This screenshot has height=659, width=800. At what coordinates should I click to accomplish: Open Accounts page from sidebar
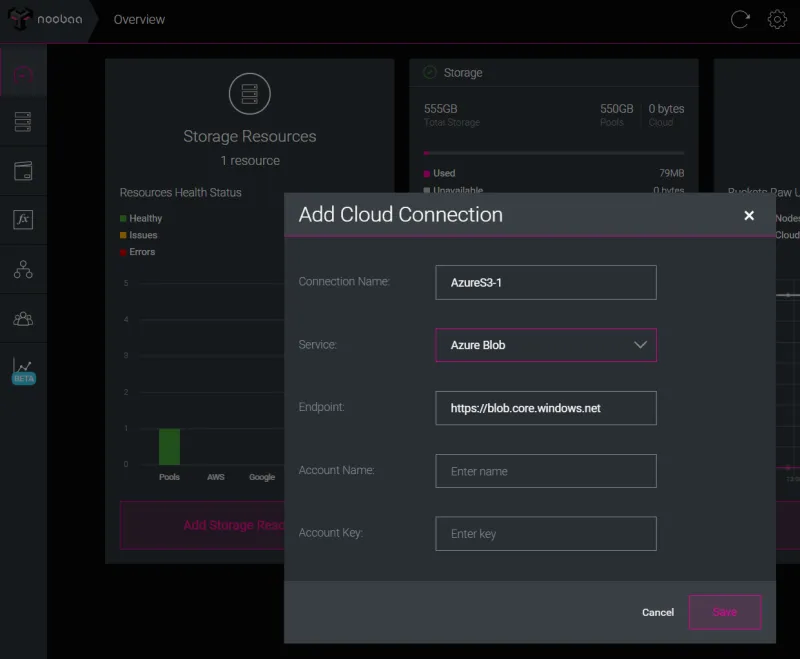(23, 318)
